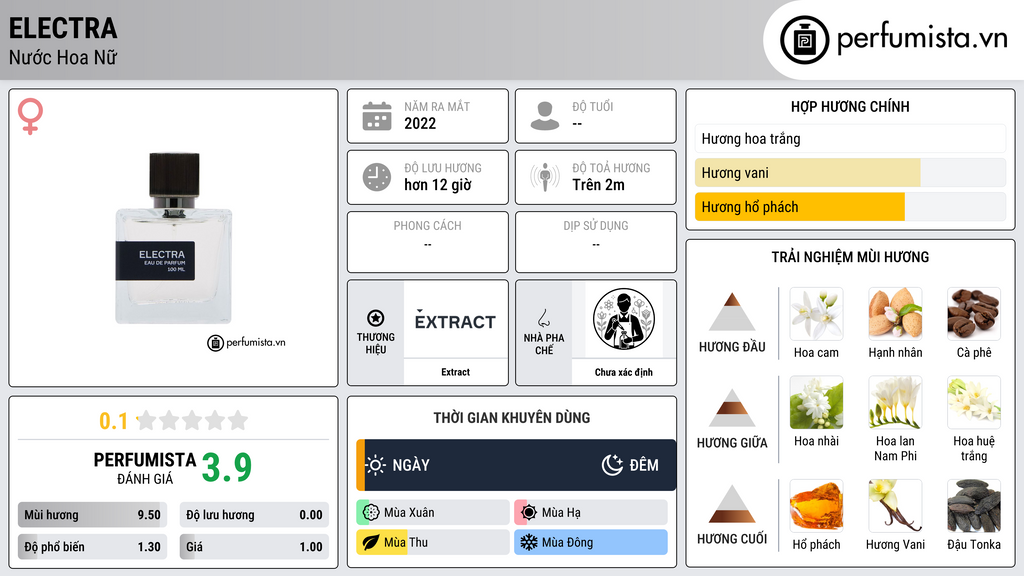
Task: Click the Giá 1.00 rating bar
Action: coord(254,547)
